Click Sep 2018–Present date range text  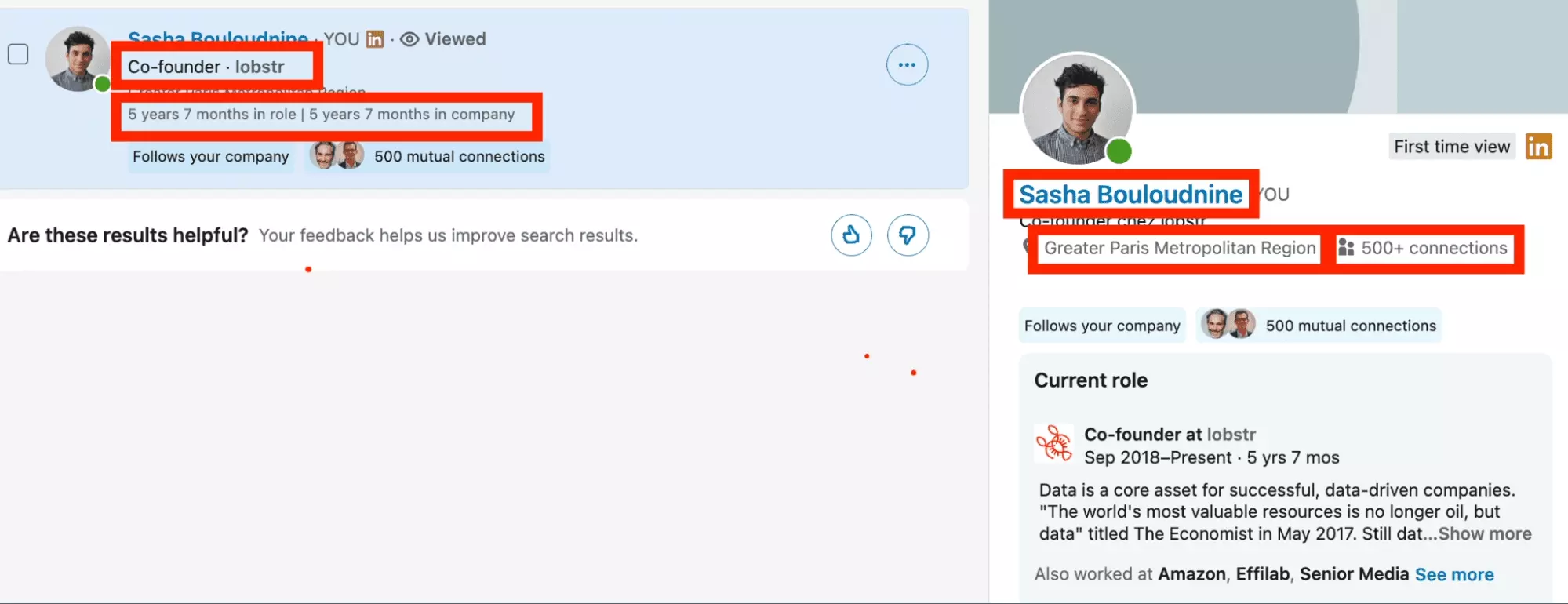tap(1158, 457)
